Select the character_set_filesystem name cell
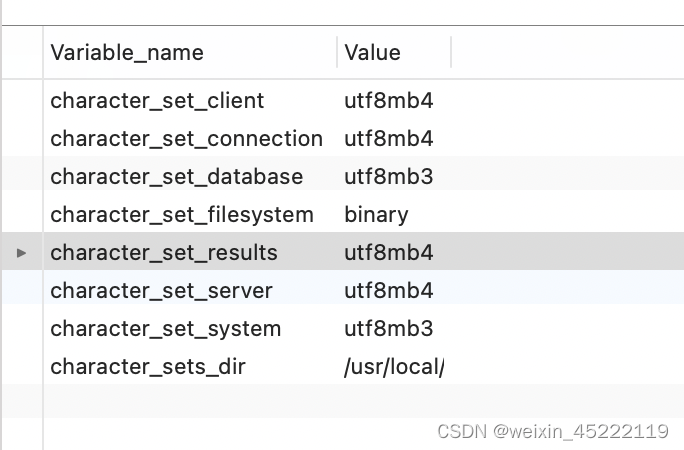Image resolution: width=684 pixels, height=450 pixels. 182,215
